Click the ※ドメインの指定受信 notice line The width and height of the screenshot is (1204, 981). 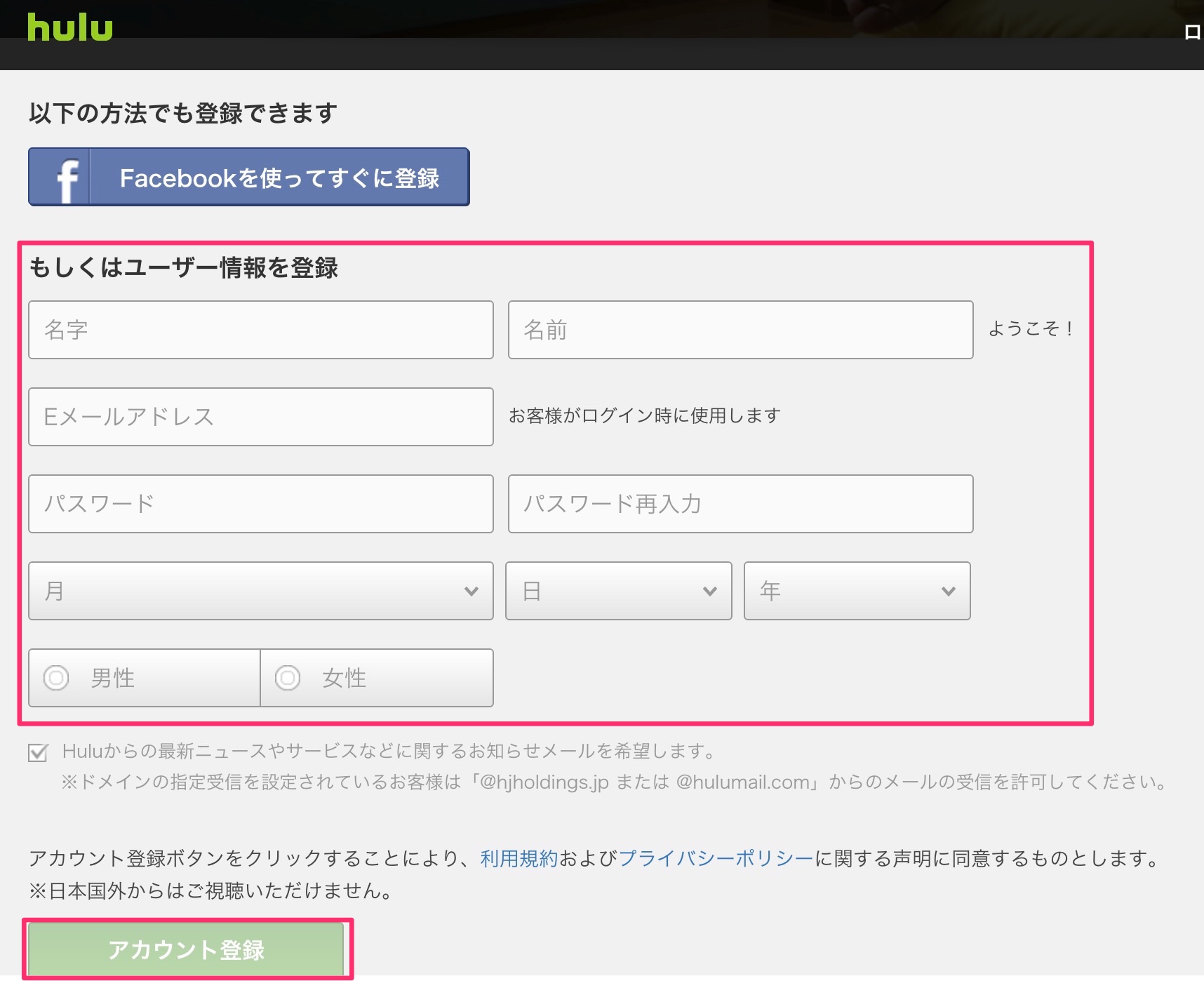point(615,782)
